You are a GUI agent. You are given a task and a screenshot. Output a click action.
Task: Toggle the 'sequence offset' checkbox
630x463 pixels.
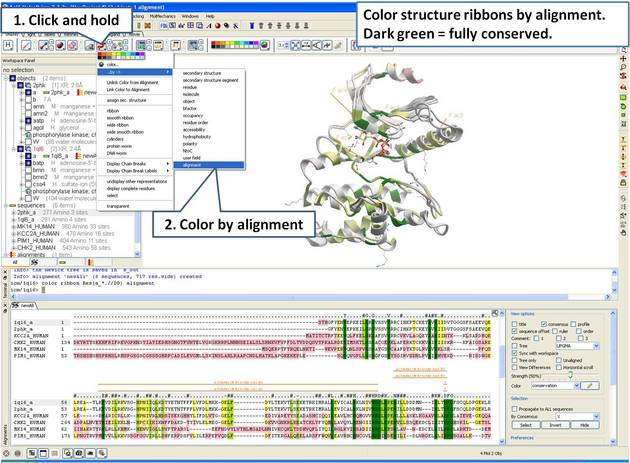coord(514,331)
